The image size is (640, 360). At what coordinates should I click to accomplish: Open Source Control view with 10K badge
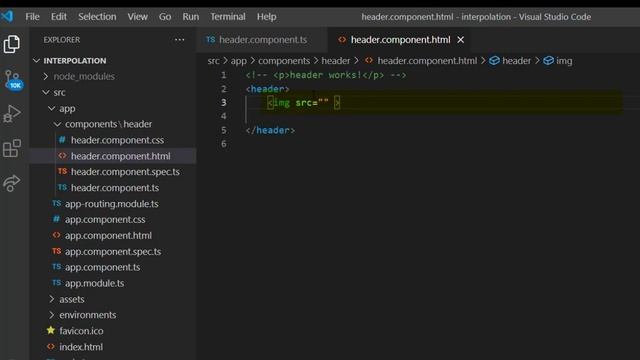click(x=14, y=80)
